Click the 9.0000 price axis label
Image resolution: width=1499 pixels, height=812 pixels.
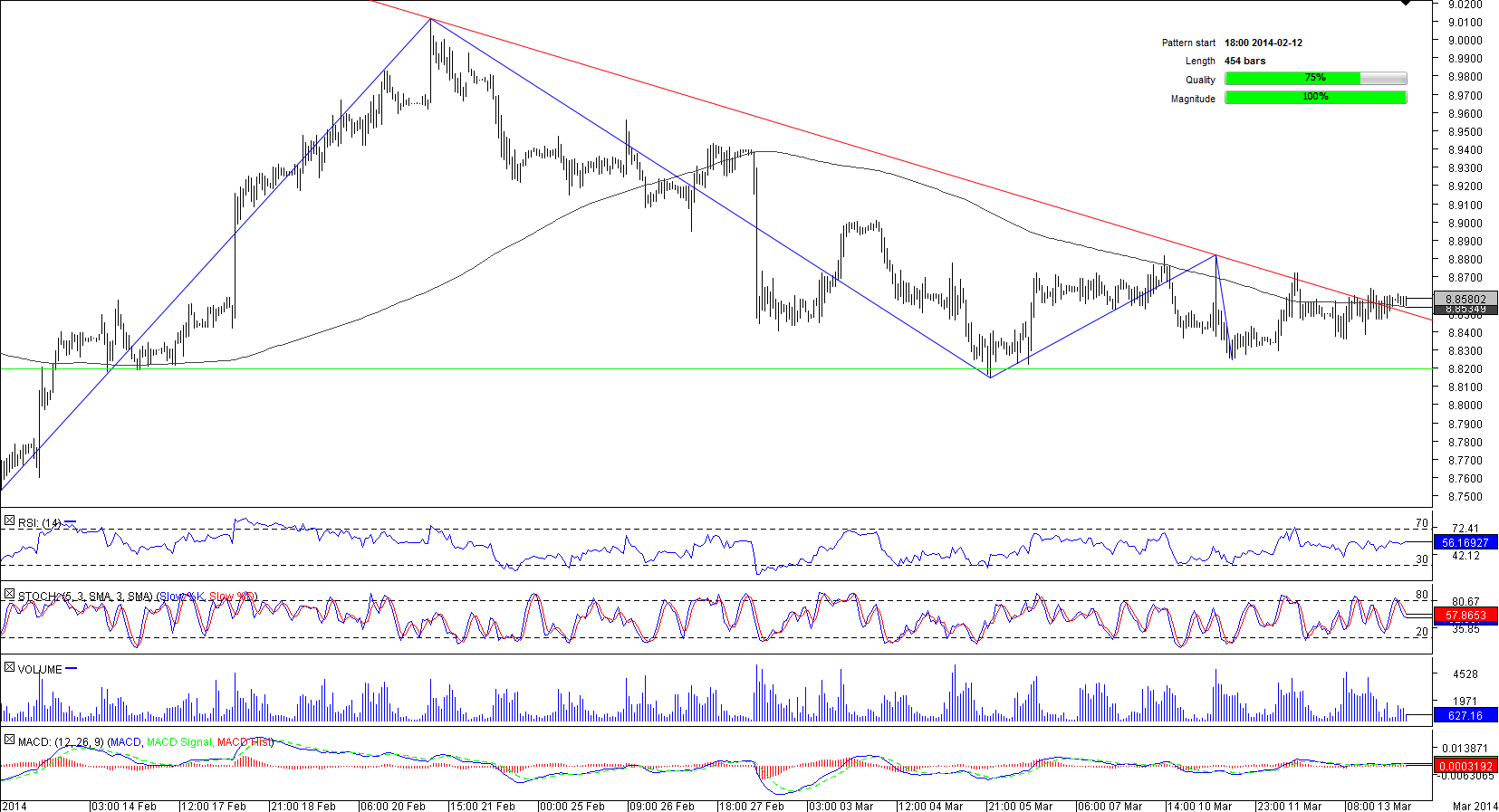(x=1465, y=41)
